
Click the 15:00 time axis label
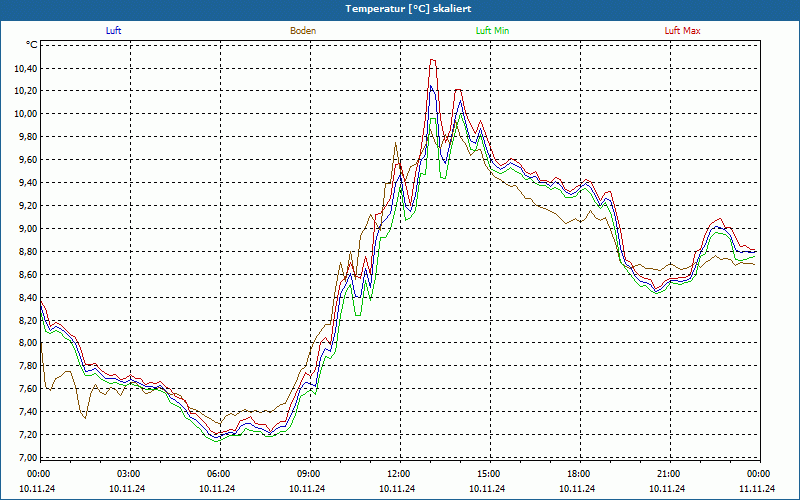click(x=490, y=474)
